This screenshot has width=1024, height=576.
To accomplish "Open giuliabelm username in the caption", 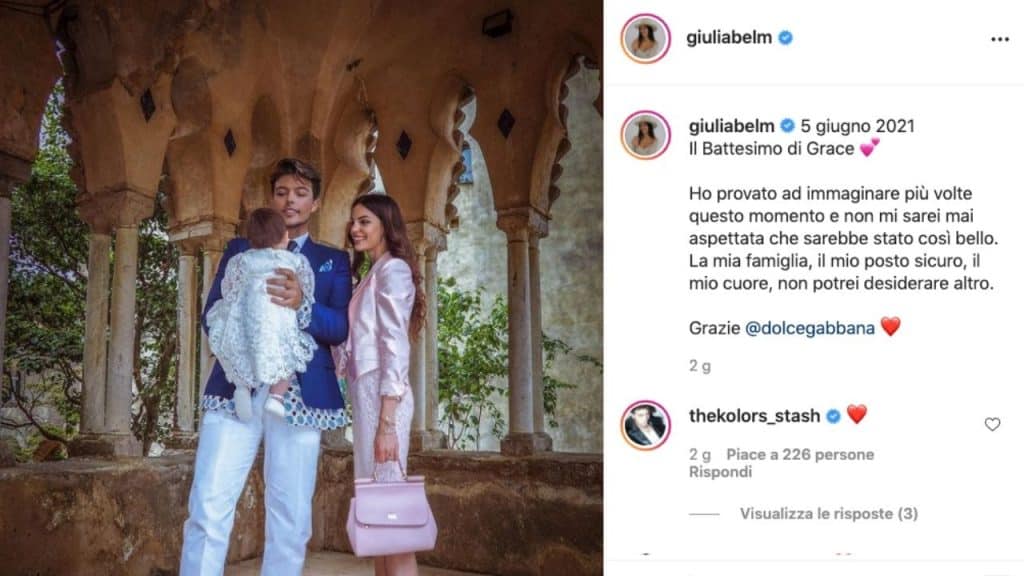I will (x=731, y=125).
